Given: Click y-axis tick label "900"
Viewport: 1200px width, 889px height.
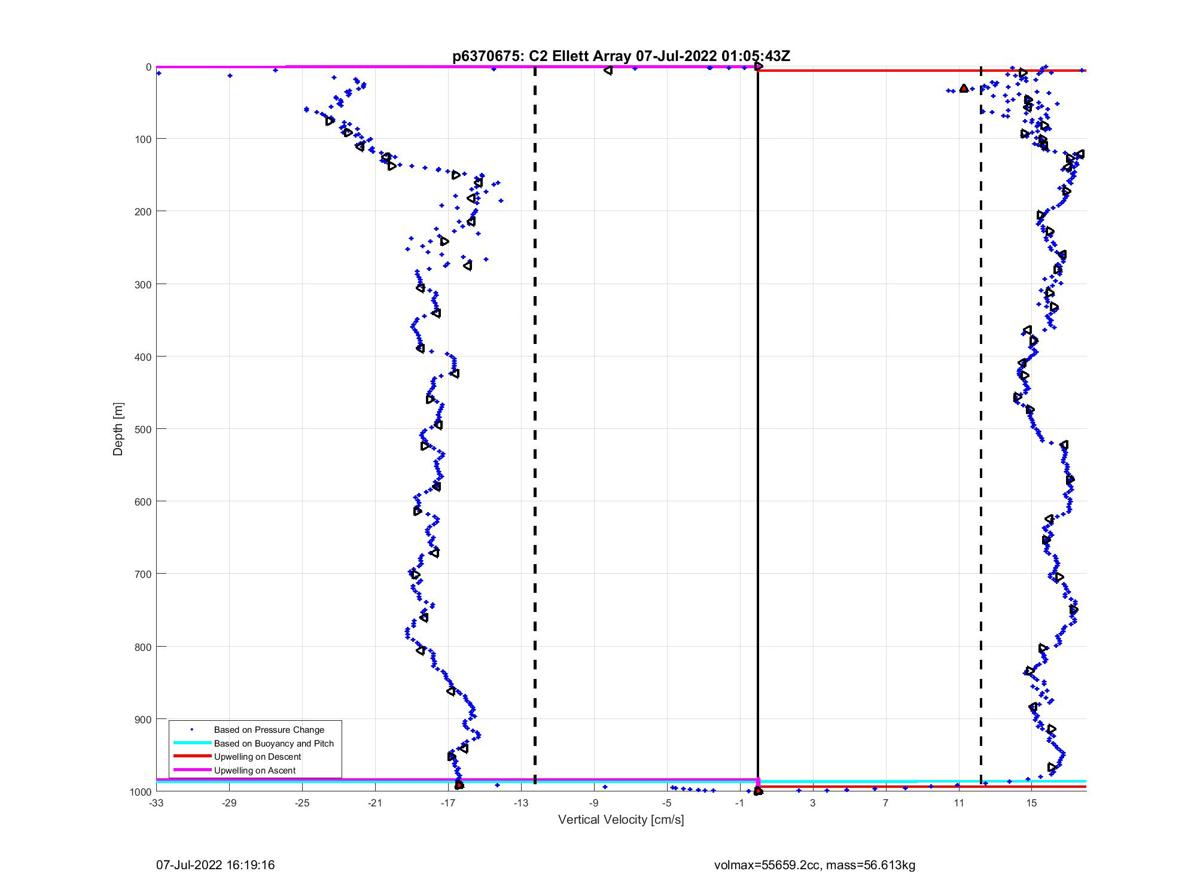Looking at the screenshot, I should 143,719.
